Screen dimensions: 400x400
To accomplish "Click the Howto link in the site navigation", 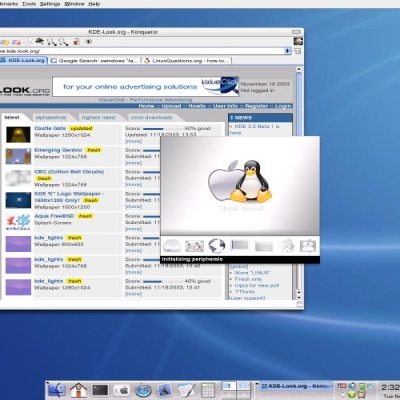I will pyautogui.click(x=197, y=106).
